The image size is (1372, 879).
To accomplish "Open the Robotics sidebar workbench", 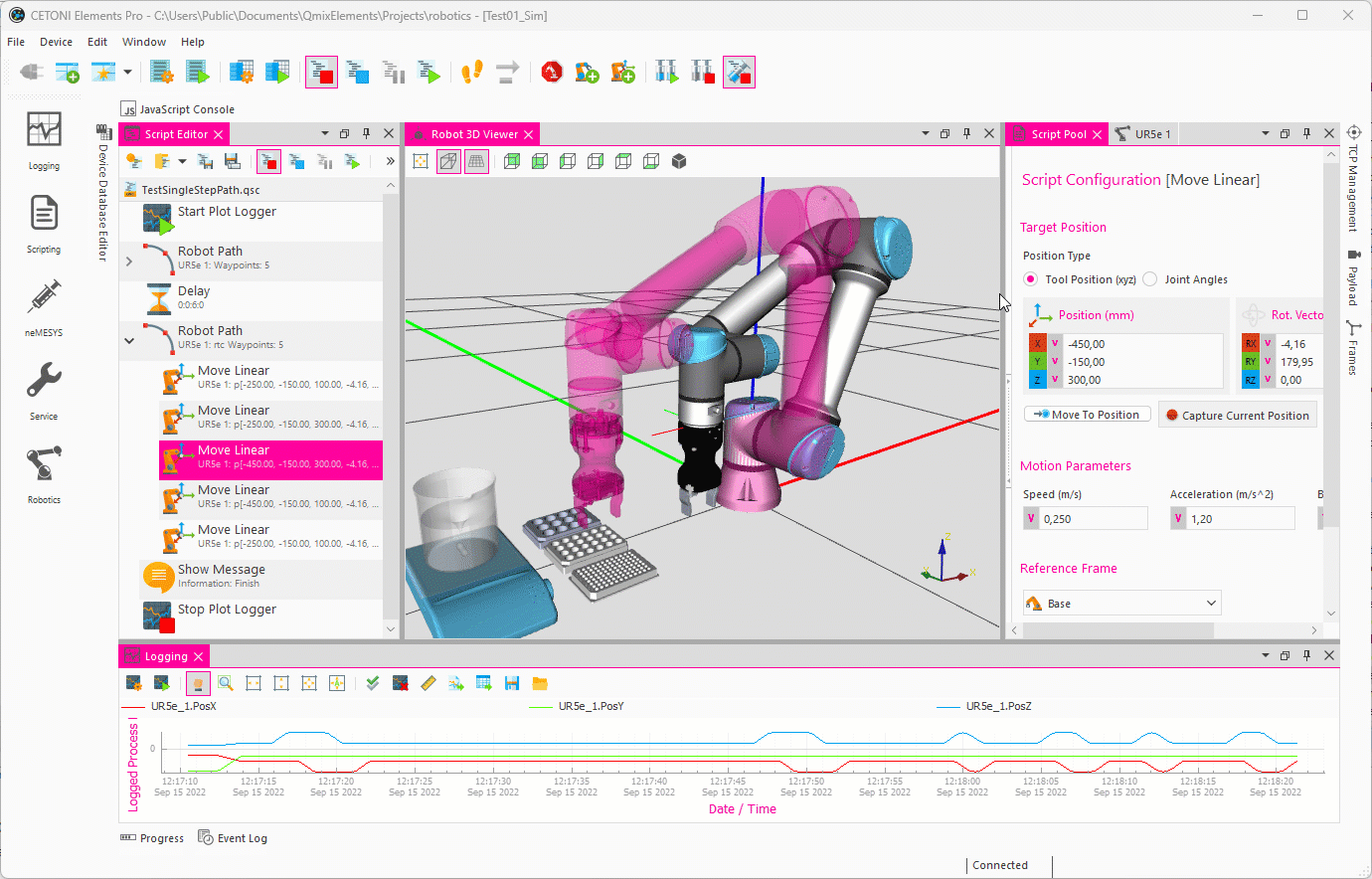I will pyautogui.click(x=44, y=473).
